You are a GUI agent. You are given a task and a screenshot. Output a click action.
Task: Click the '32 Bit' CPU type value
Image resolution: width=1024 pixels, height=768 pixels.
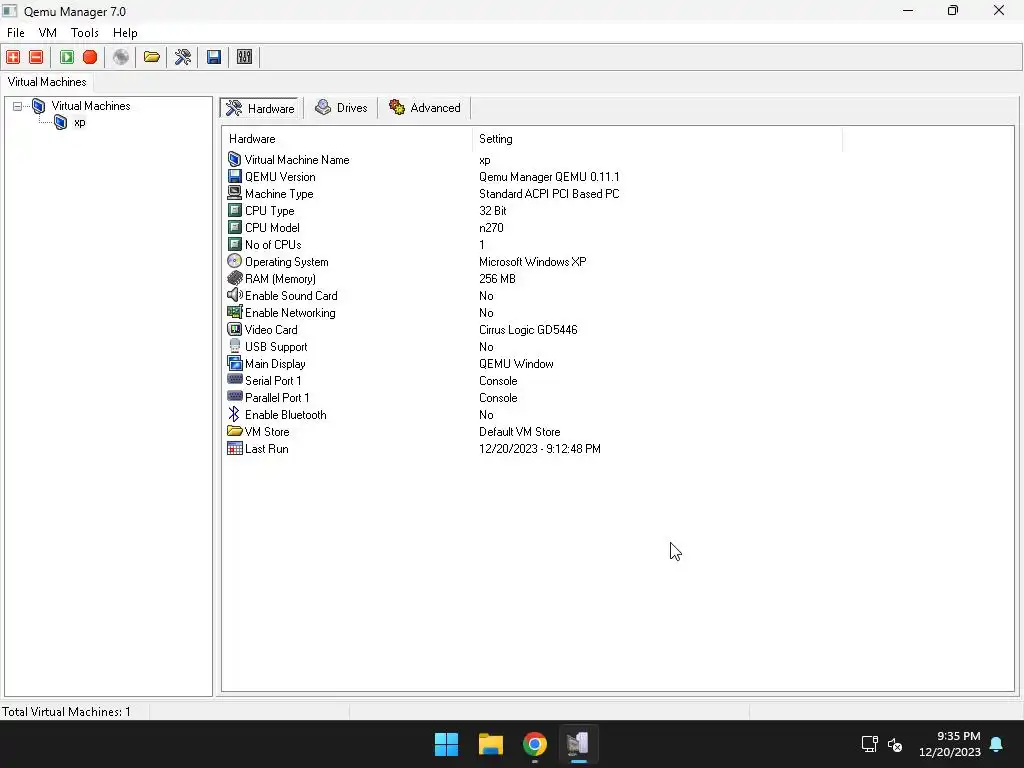492,210
